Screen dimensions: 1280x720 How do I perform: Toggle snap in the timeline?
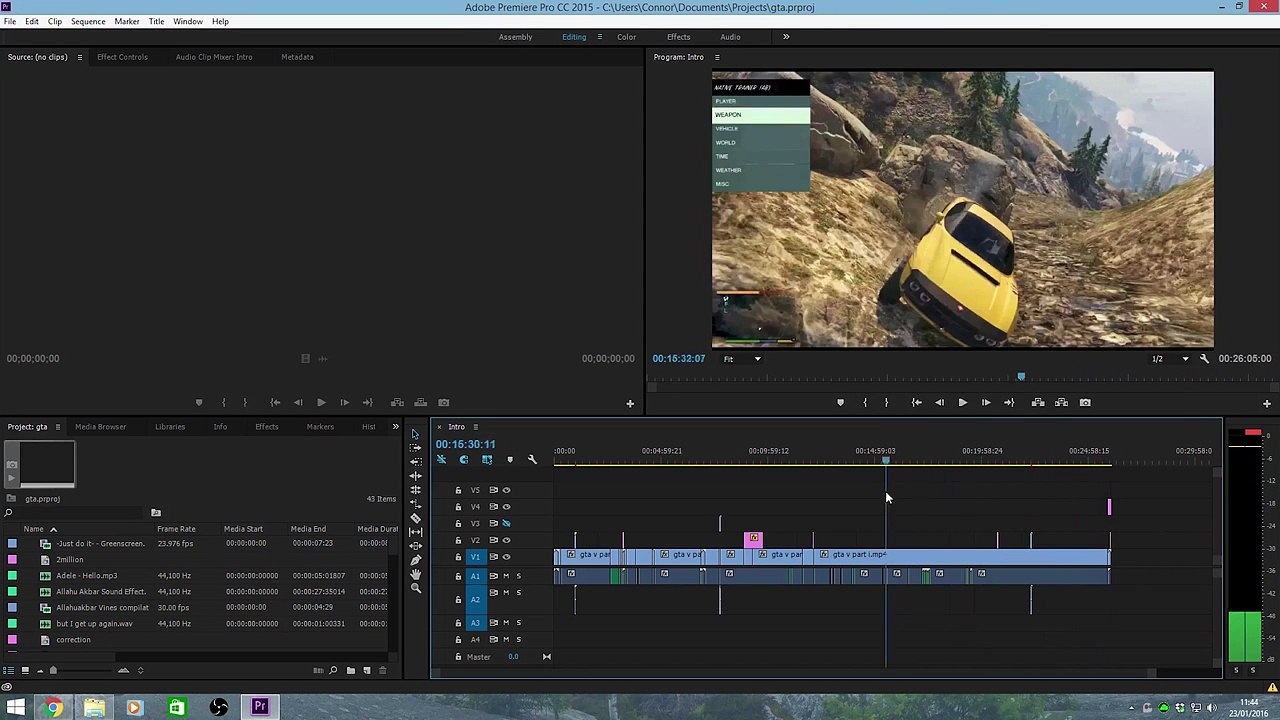pos(464,460)
